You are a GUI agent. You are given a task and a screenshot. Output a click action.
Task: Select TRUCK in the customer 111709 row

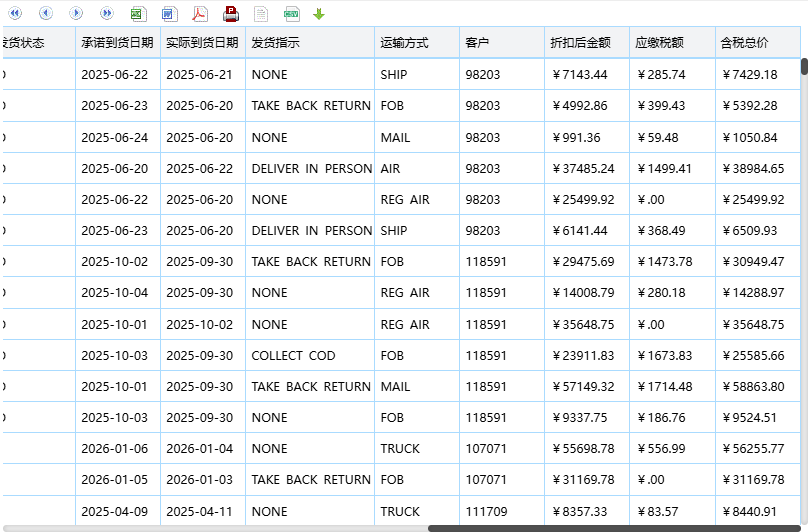click(x=417, y=511)
